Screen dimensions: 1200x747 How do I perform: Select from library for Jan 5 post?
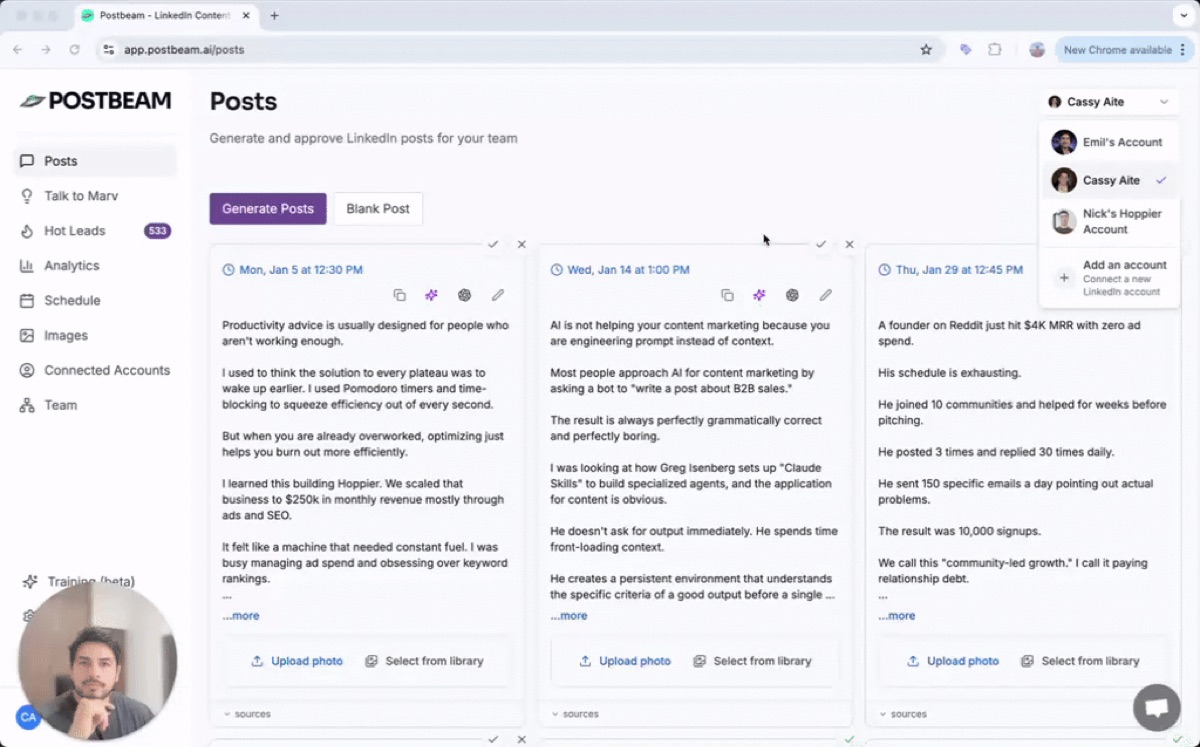424,661
